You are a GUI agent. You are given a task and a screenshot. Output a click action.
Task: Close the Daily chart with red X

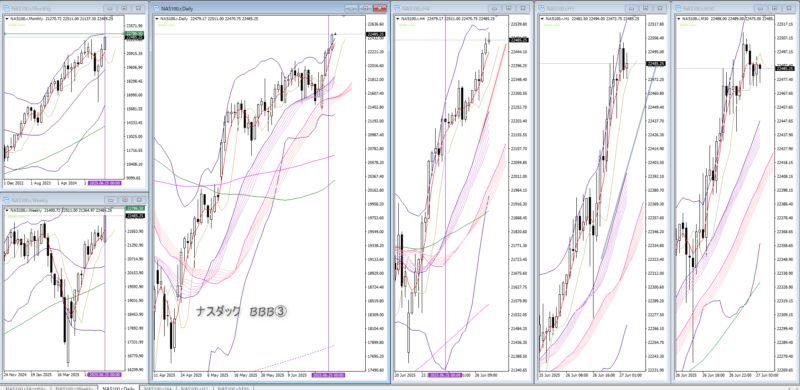(380, 8)
